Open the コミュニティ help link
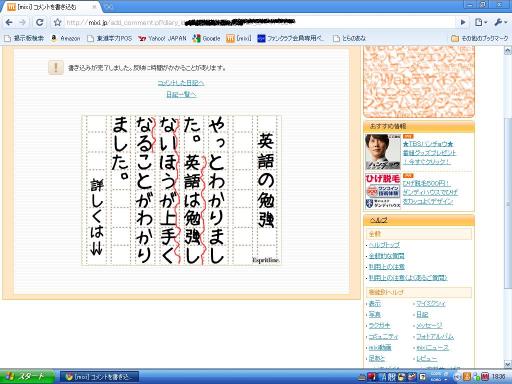The height and width of the screenshot is (384, 512). pos(383,336)
